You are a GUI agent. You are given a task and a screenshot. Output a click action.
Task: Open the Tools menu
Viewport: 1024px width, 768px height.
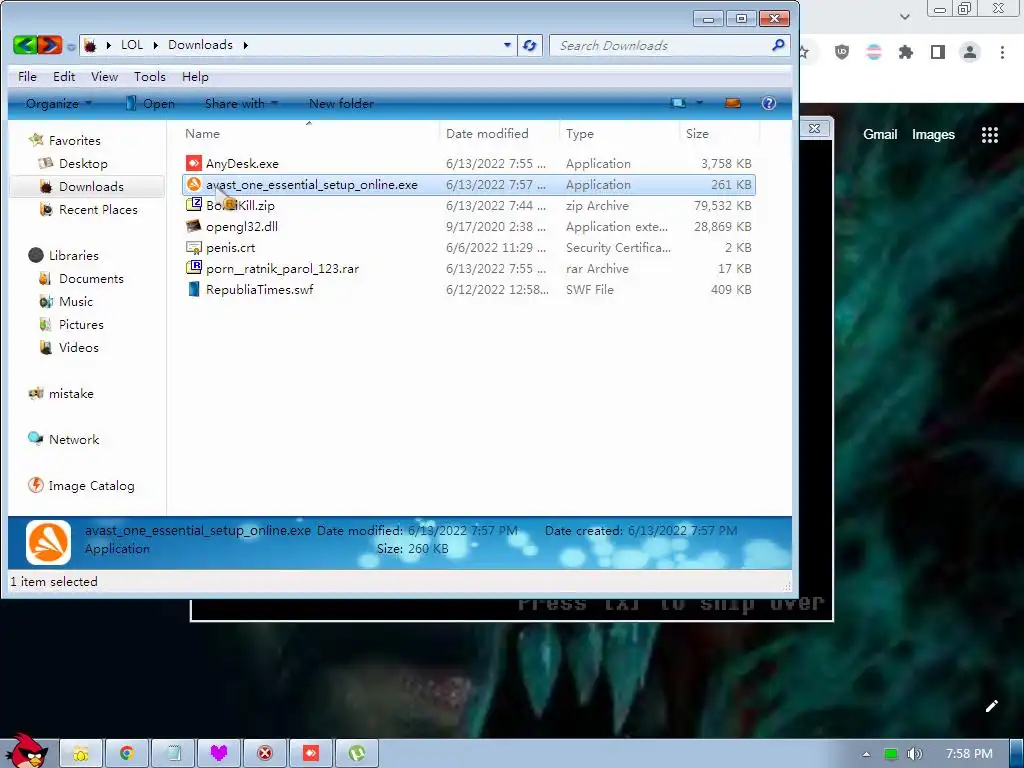pyautogui.click(x=150, y=76)
